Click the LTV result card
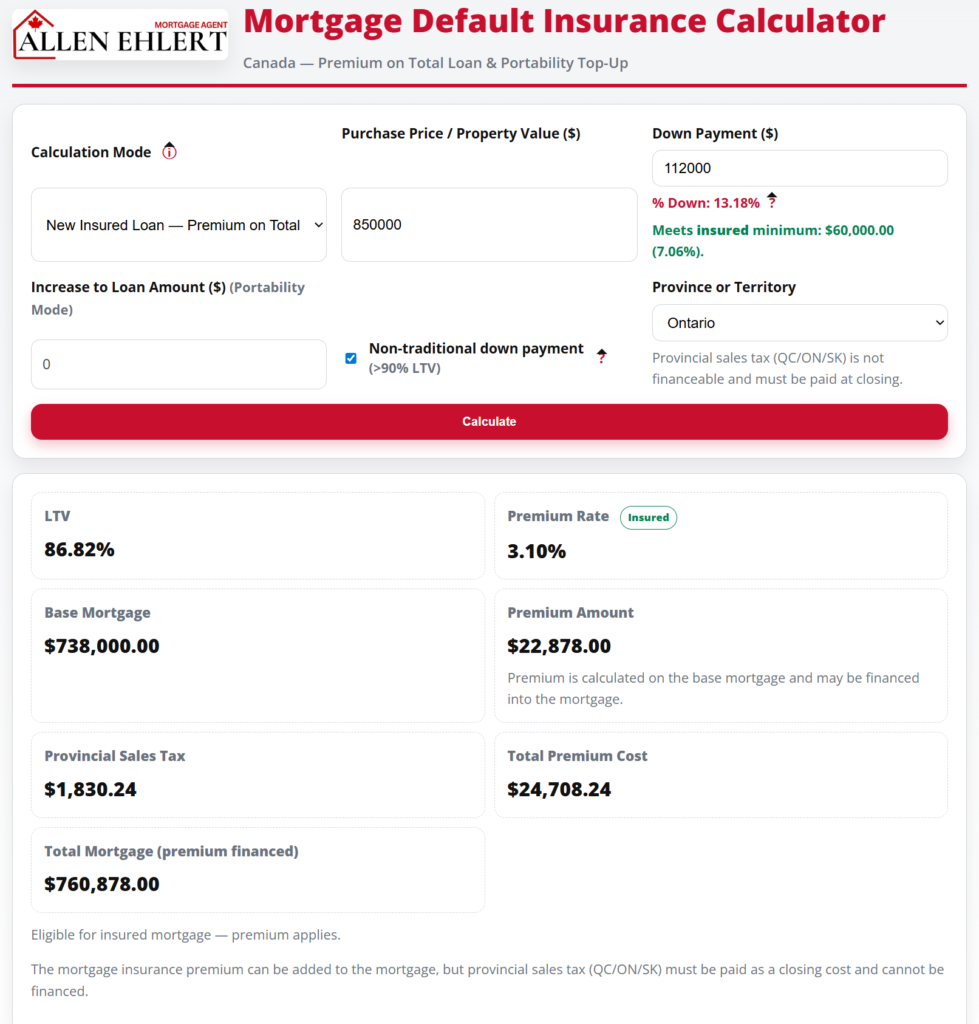The width and height of the screenshot is (979, 1024). 258,535
